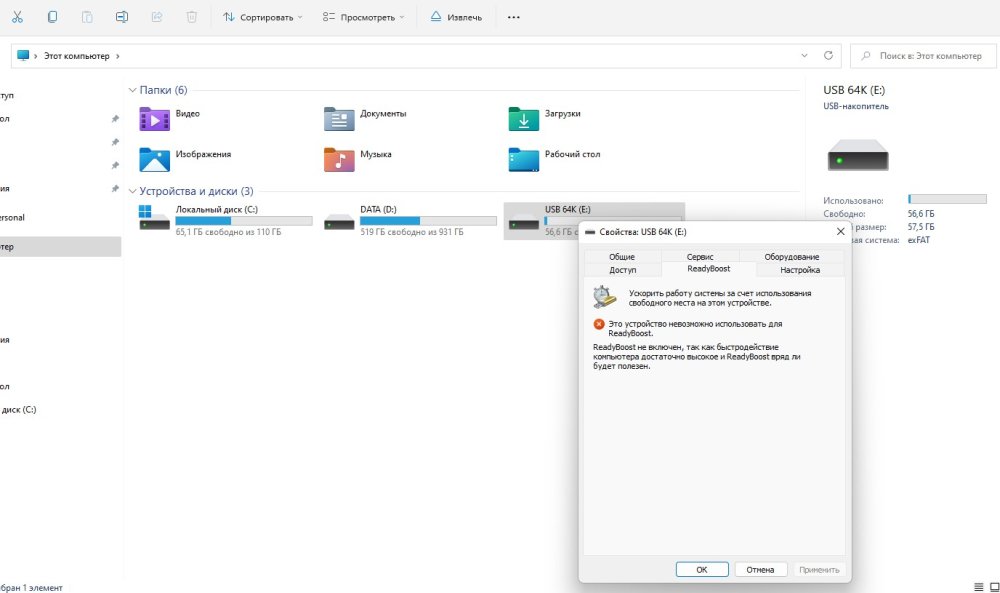Collapse the Папки (6) section
This screenshot has width=1000, height=593.
(133, 90)
